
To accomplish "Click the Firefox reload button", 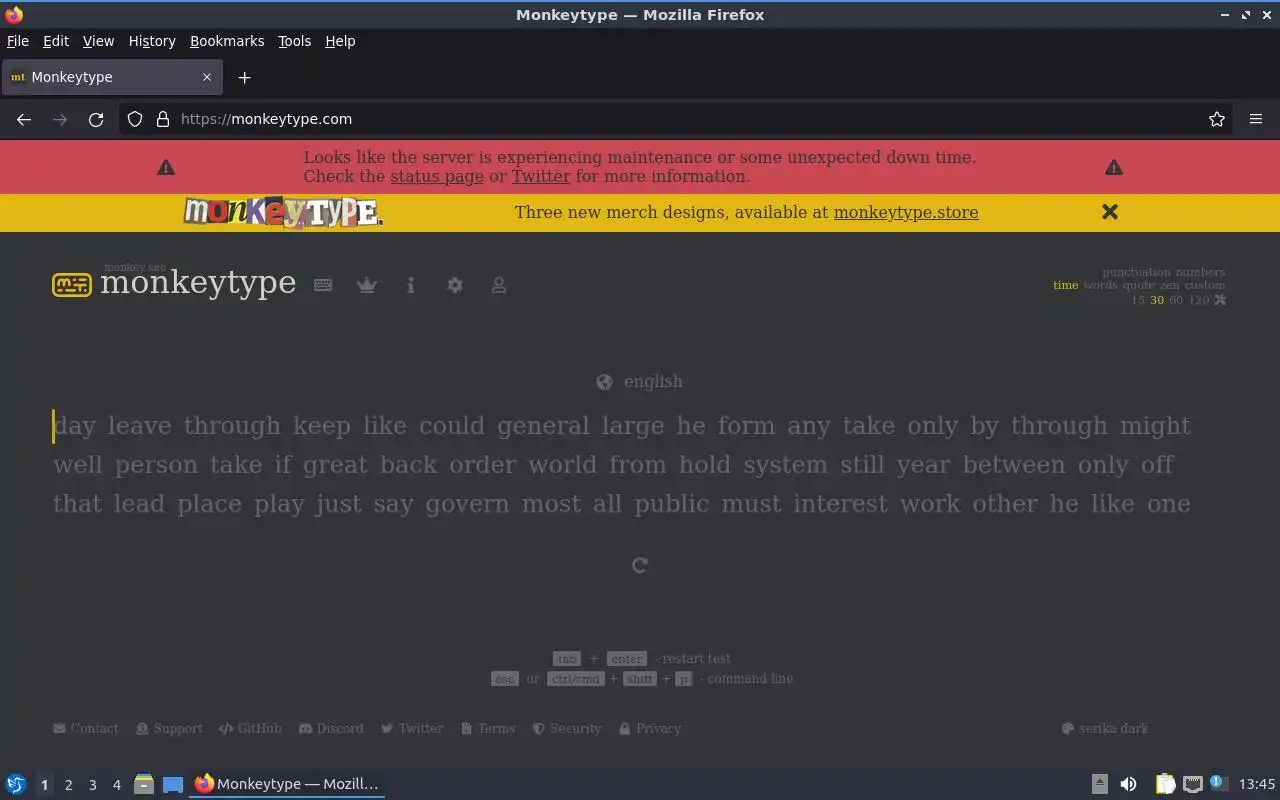I will pyautogui.click(x=96, y=119).
